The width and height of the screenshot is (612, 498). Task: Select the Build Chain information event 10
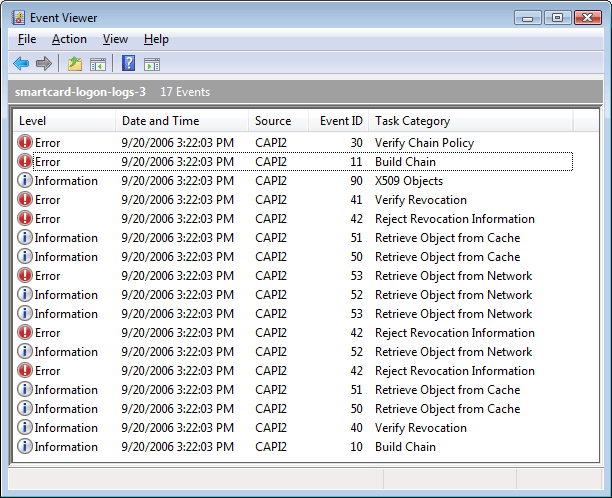point(295,447)
